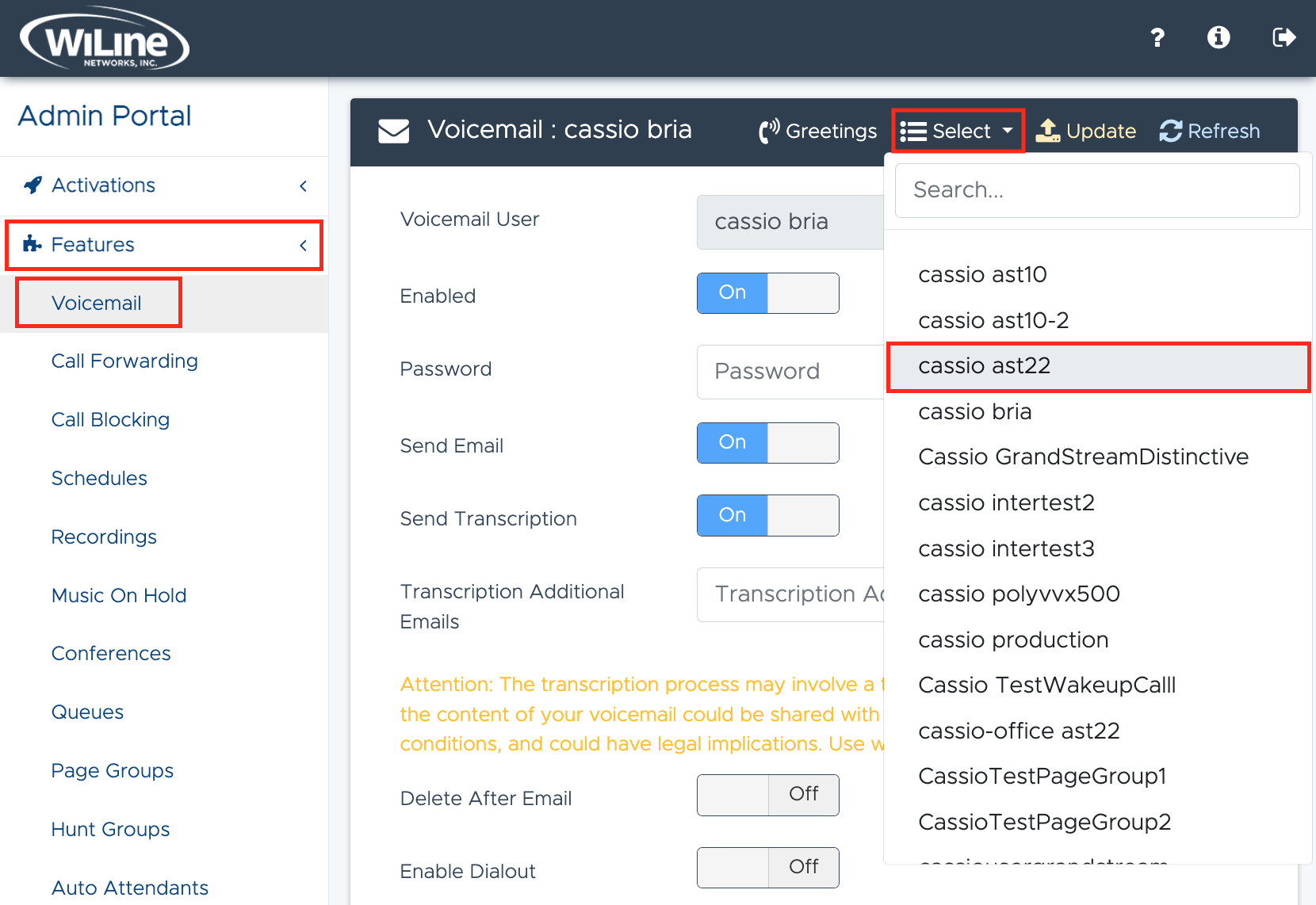Image resolution: width=1316 pixels, height=905 pixels.
Task: Click the logout arrow icon
Action: click(x=1283, y=37)
